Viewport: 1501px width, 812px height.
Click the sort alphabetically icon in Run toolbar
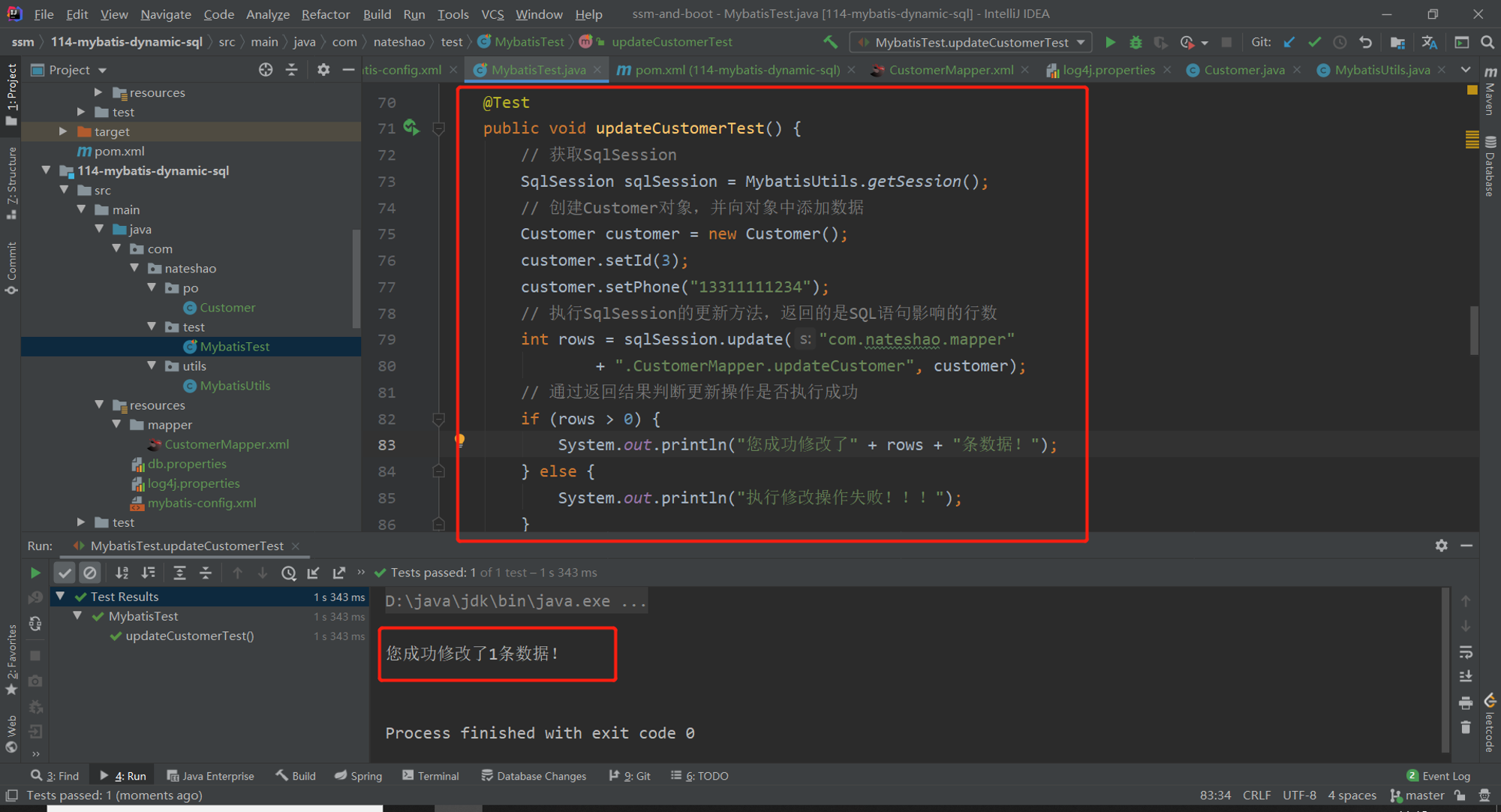click(x=122, y=573)
